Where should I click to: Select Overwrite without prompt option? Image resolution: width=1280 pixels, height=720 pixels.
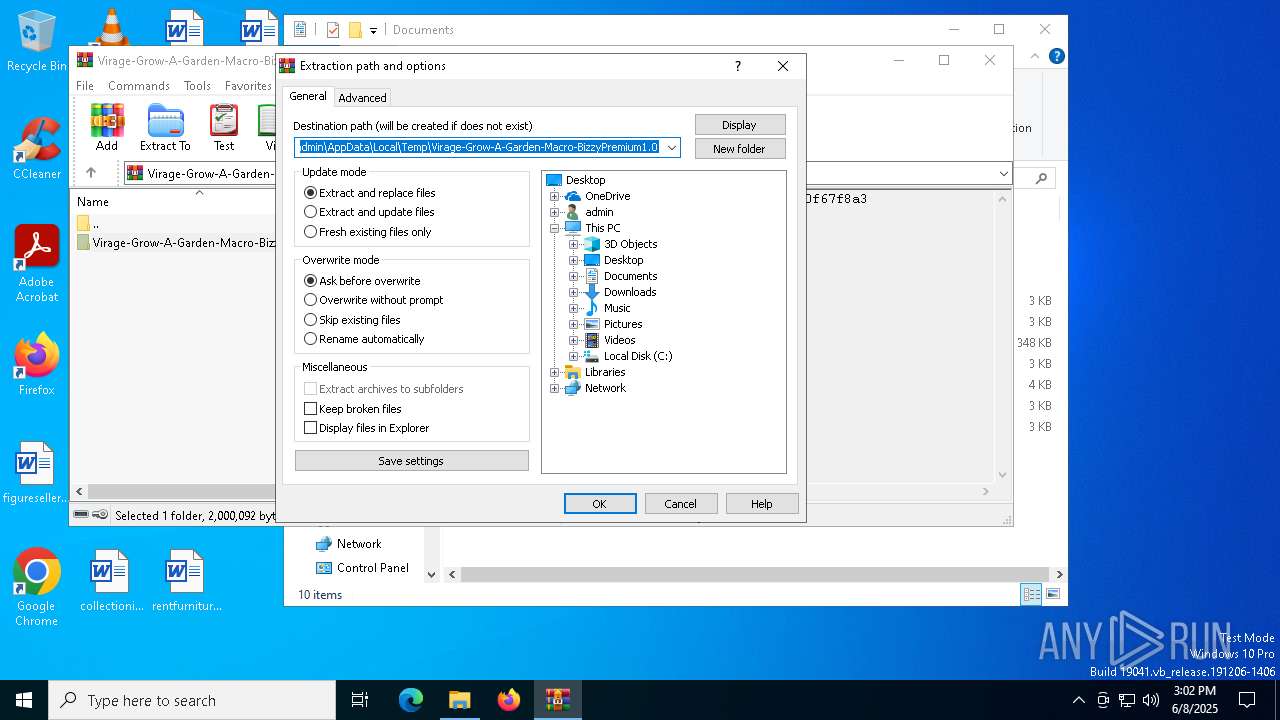pyautogui.click(x=373, y=300)
